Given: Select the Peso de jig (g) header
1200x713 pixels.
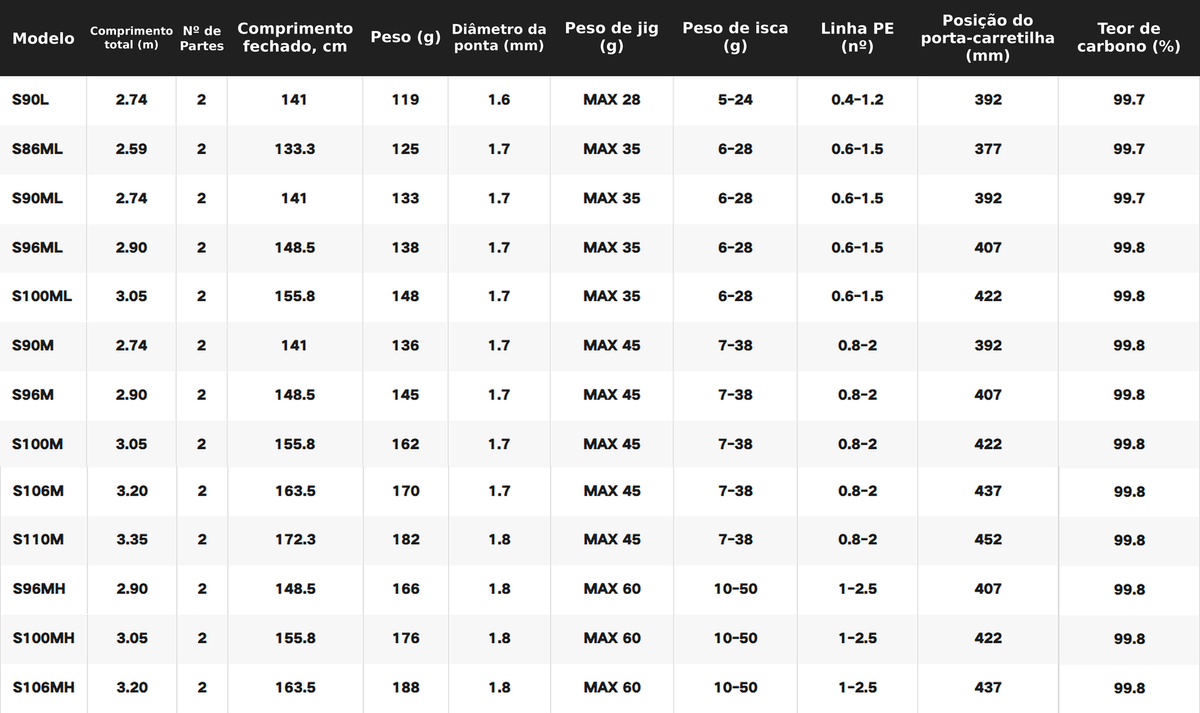Looking at the screenshot, I should tap(611, 38).
